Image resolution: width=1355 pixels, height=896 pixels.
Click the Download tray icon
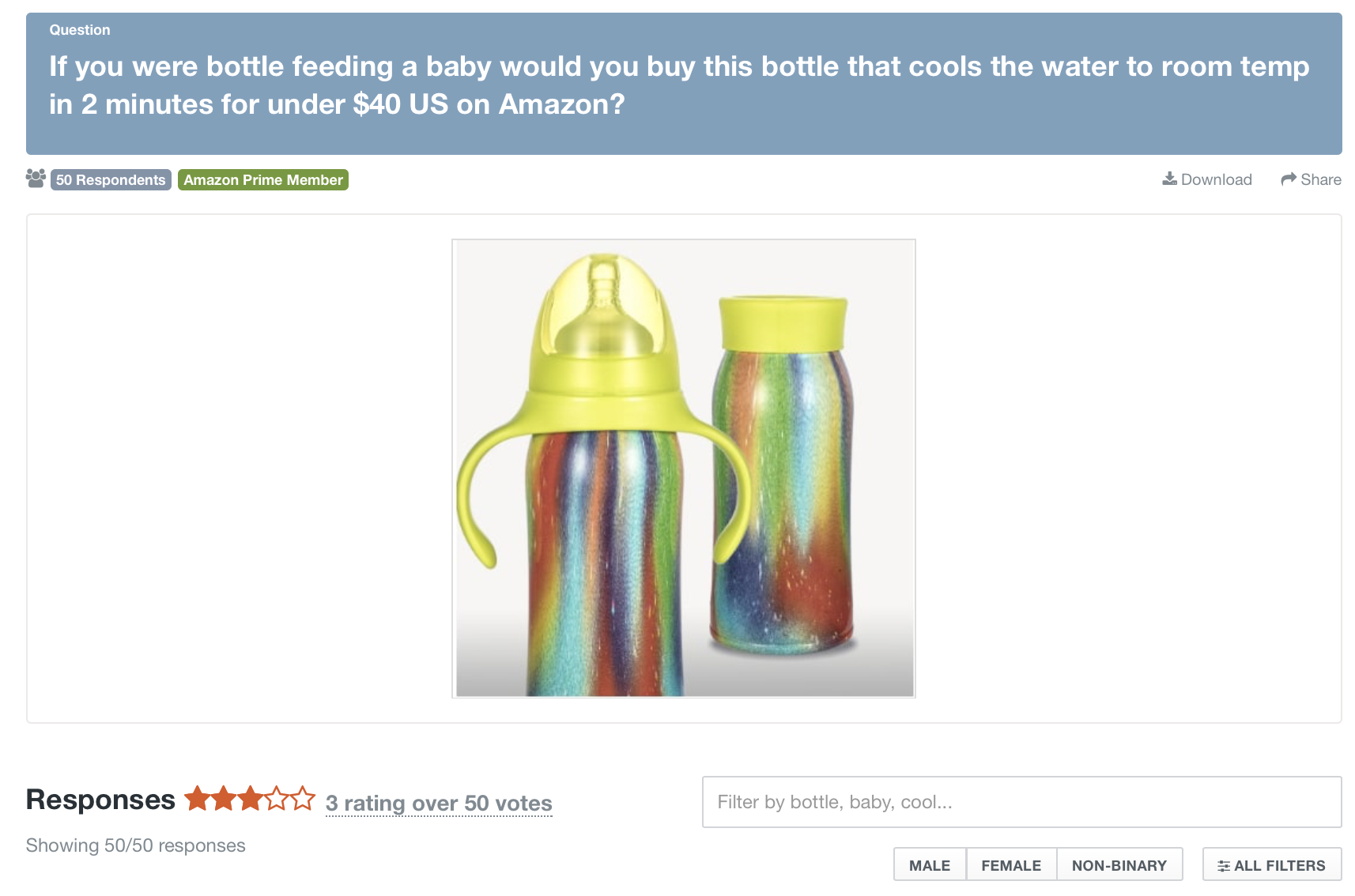[x=1169, y=179]
